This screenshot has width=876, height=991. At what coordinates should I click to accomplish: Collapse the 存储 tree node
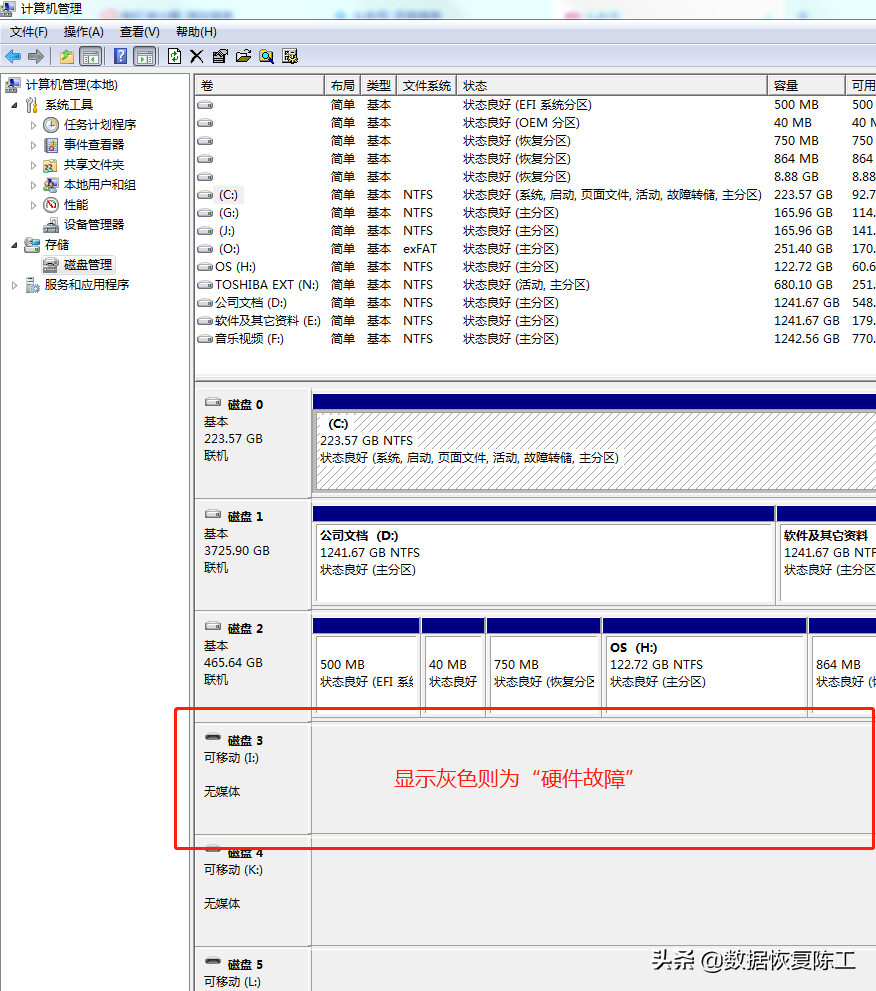coord(14,245)
